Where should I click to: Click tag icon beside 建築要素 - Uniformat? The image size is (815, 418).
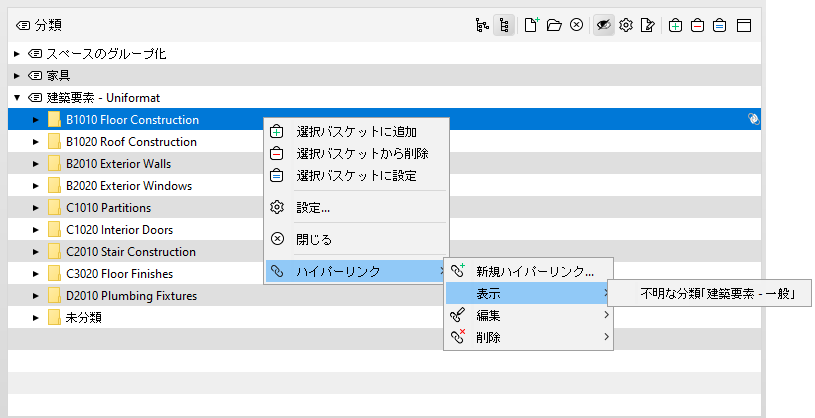pos(35,98)
